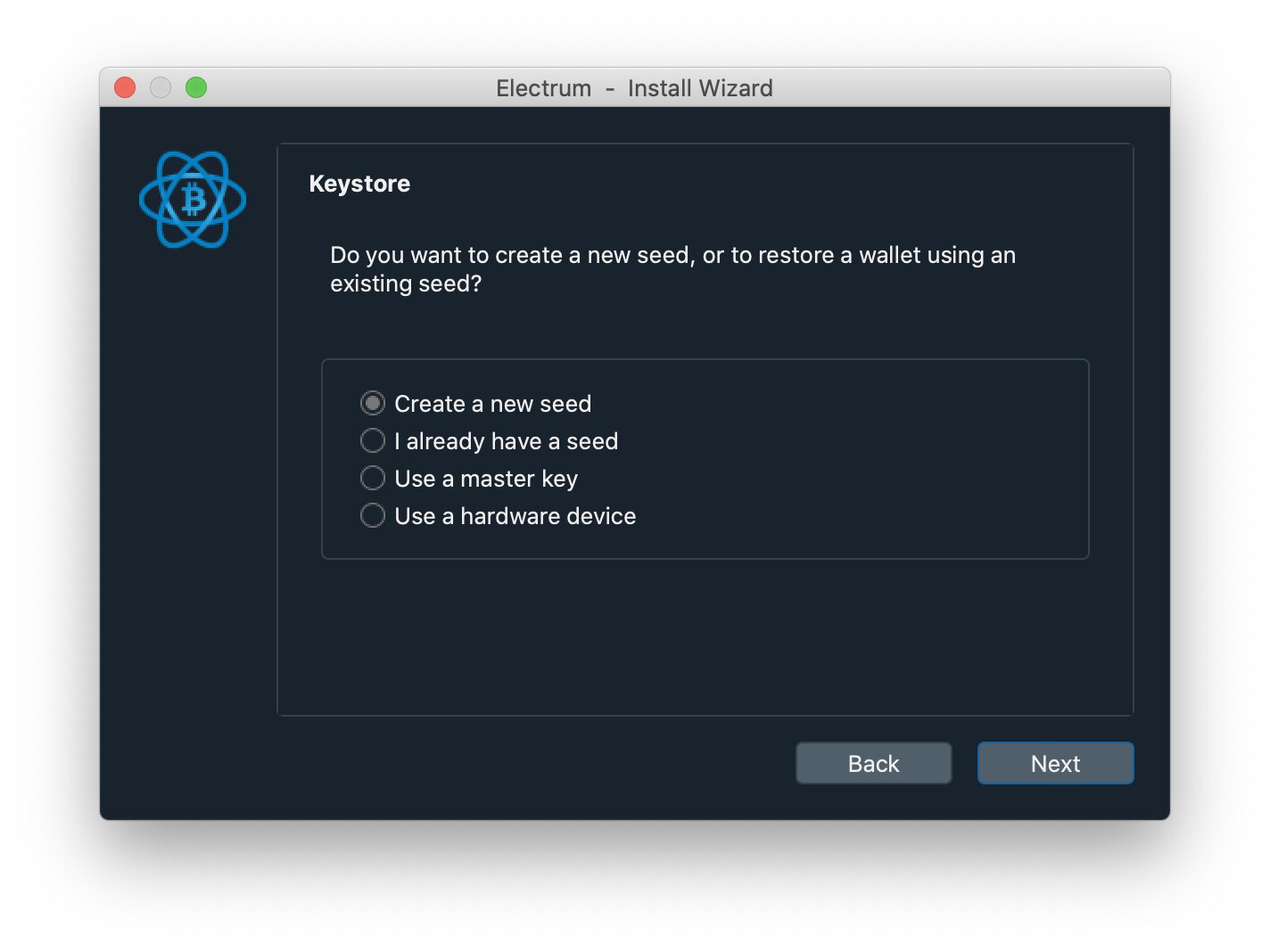This screenshot has width=1270, height=952.
Task: Click the 'Do you want to create a new seed' question text
Action: pos(672,269)
